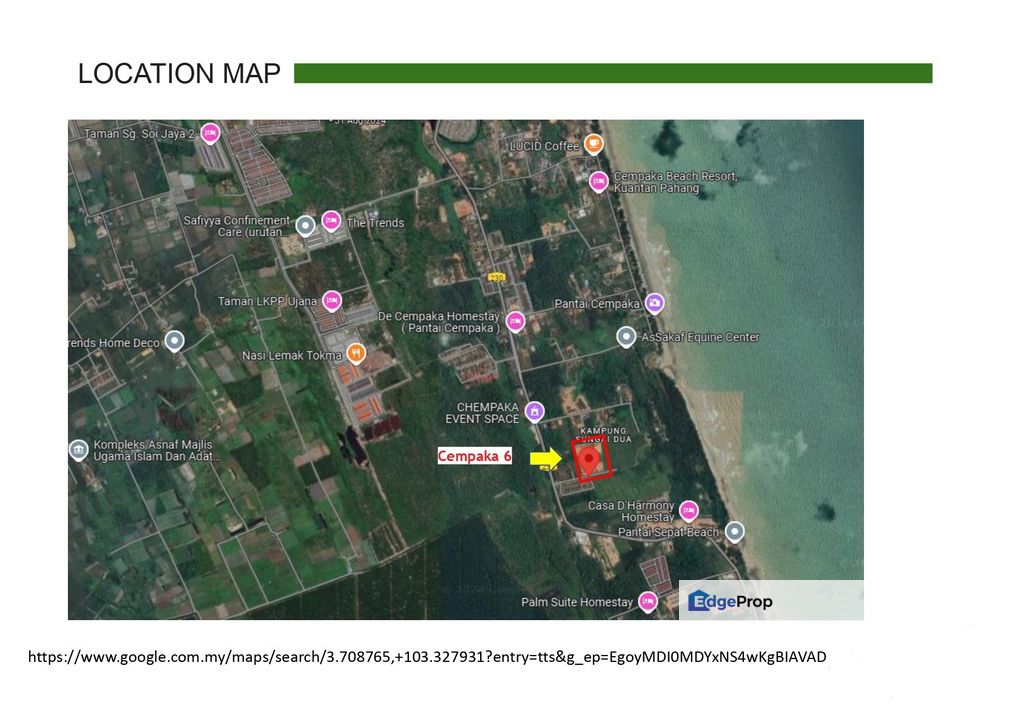The image size is (1019, 720).
Task: Open the Kompleks Asnaf Majlis Ugama pin
Action: 79,450
